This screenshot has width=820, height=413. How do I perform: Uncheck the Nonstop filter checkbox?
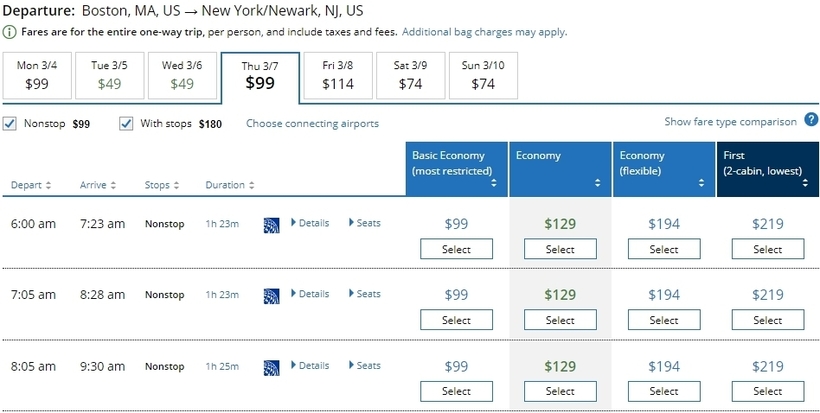point(10,124)
